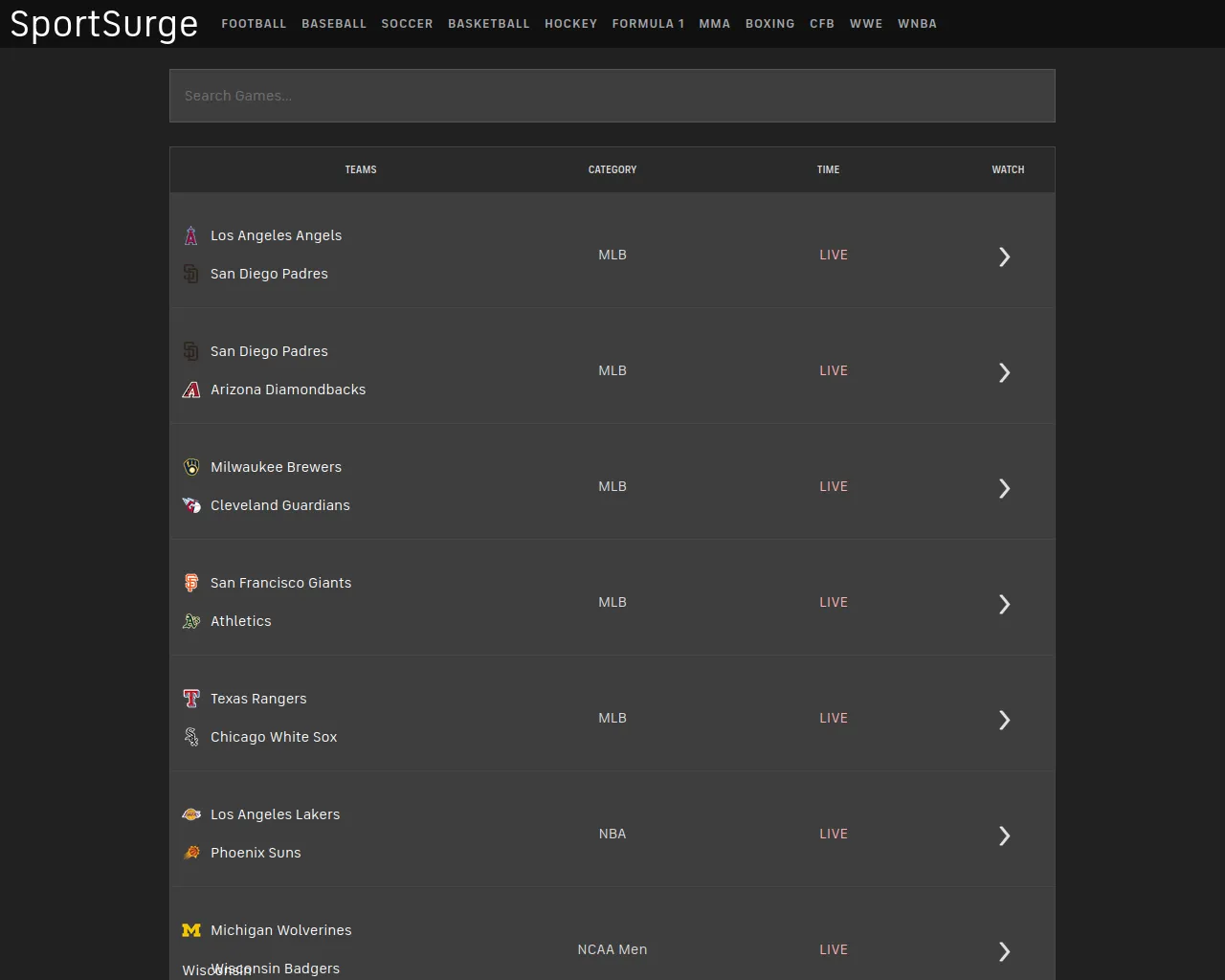Switch to the FOOTBALL section
This screenshot has width=1225, height=980.
[x=254, y=23]
